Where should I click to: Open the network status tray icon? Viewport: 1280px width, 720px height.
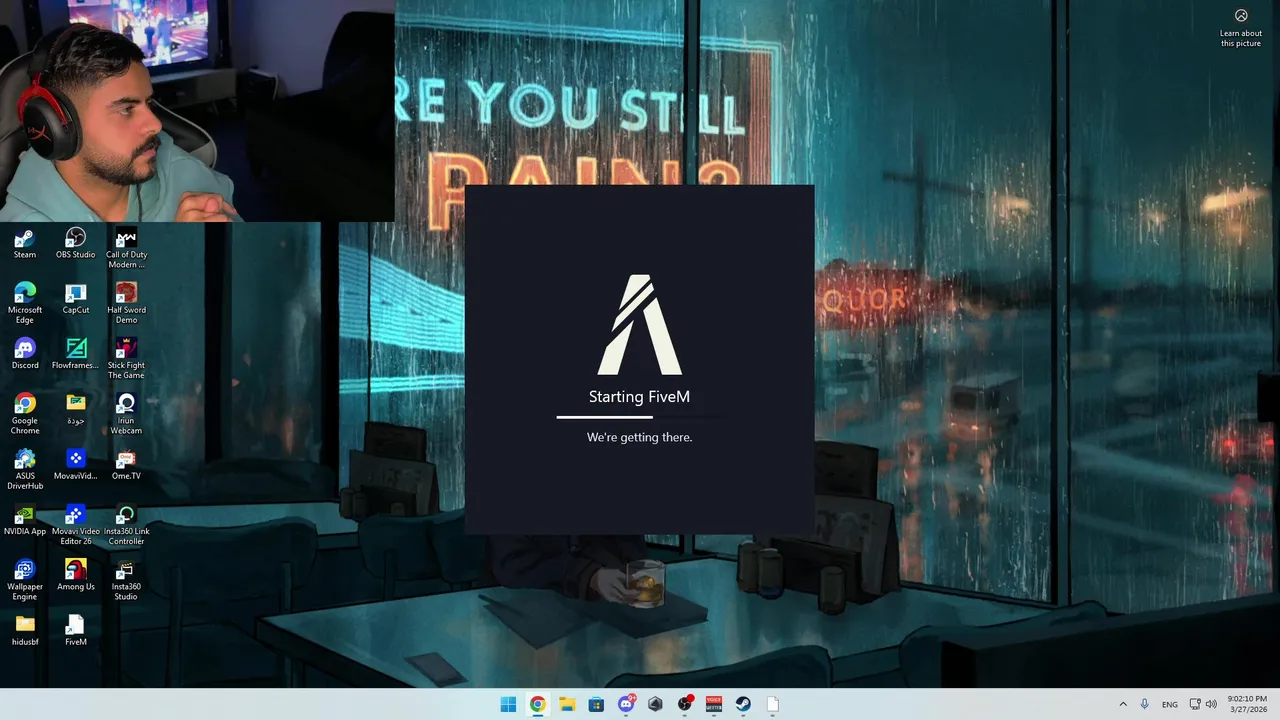tap(1195, 704)
